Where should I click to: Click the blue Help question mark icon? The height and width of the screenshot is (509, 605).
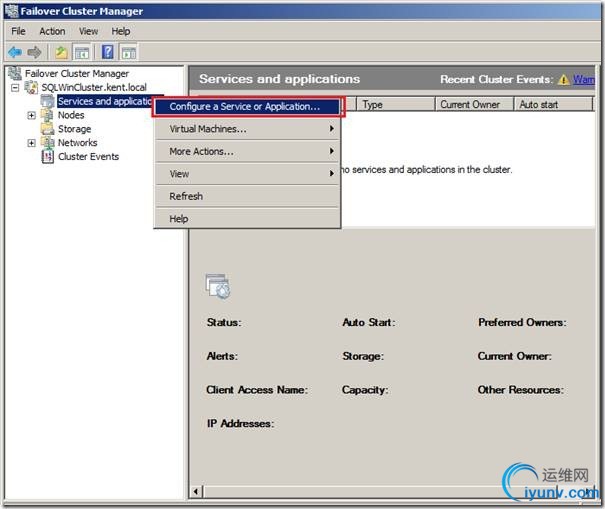pos(107,52)
